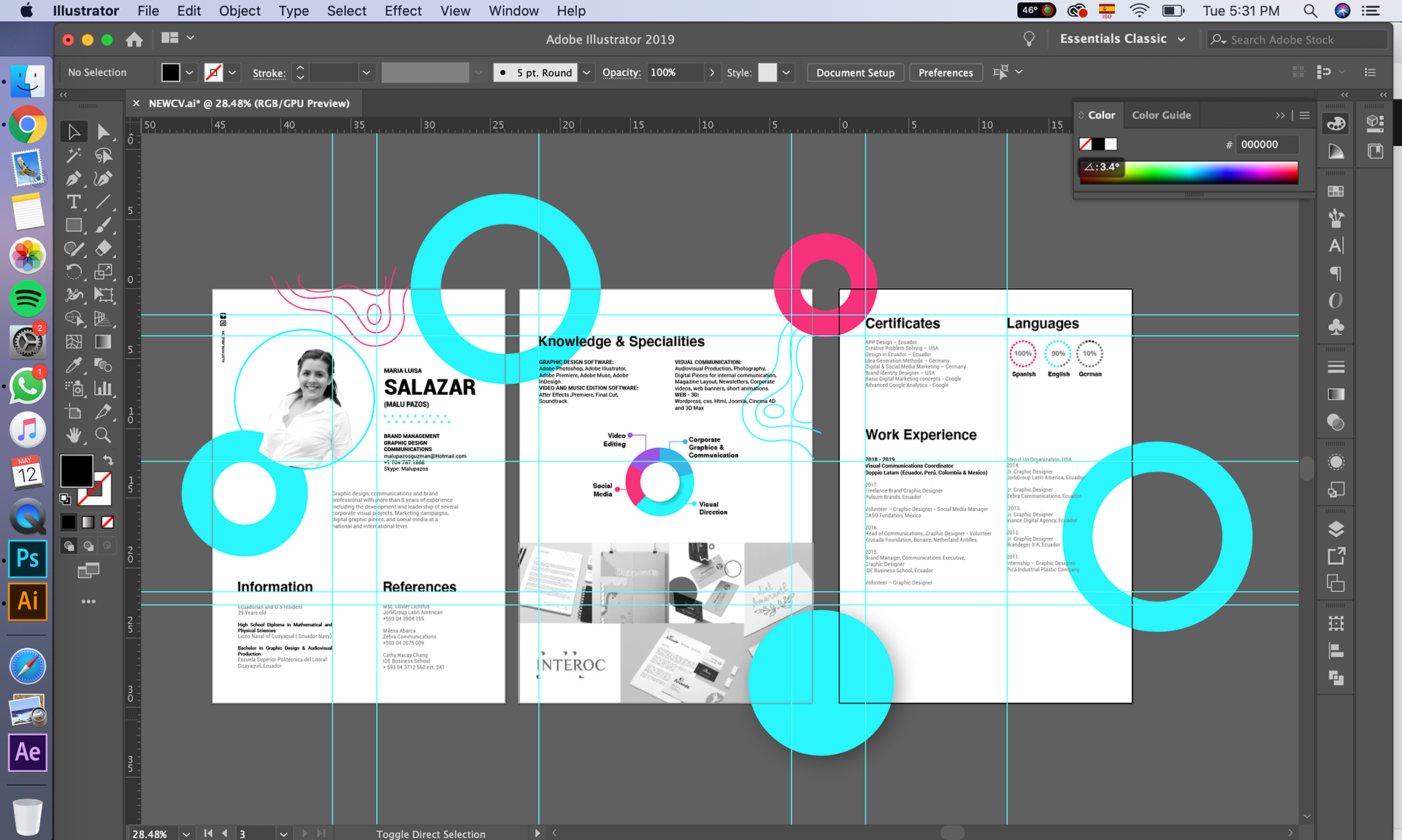The image size is (1402, 840).
Task: Swap fill and stroke colors
Action: tap(108, 460)
